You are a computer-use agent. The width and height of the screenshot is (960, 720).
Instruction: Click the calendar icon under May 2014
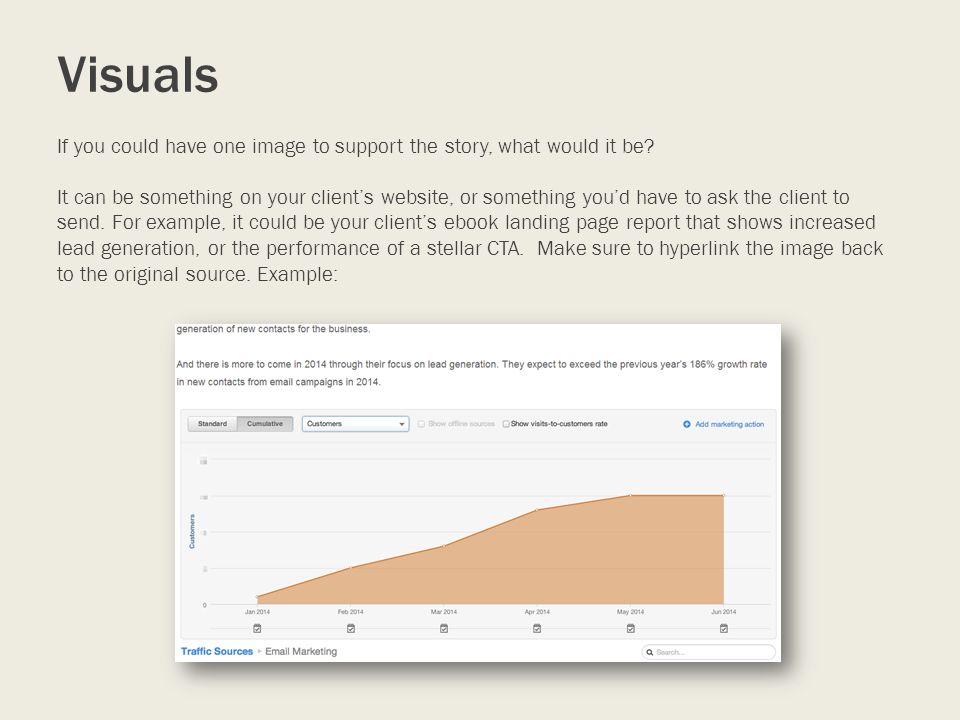tap(631, 628)
